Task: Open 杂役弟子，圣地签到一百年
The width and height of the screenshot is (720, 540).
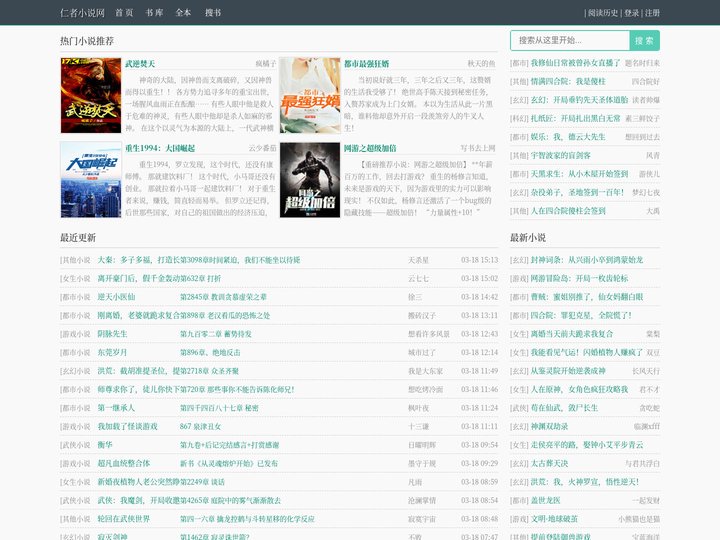Action: (x=577, y=192)
